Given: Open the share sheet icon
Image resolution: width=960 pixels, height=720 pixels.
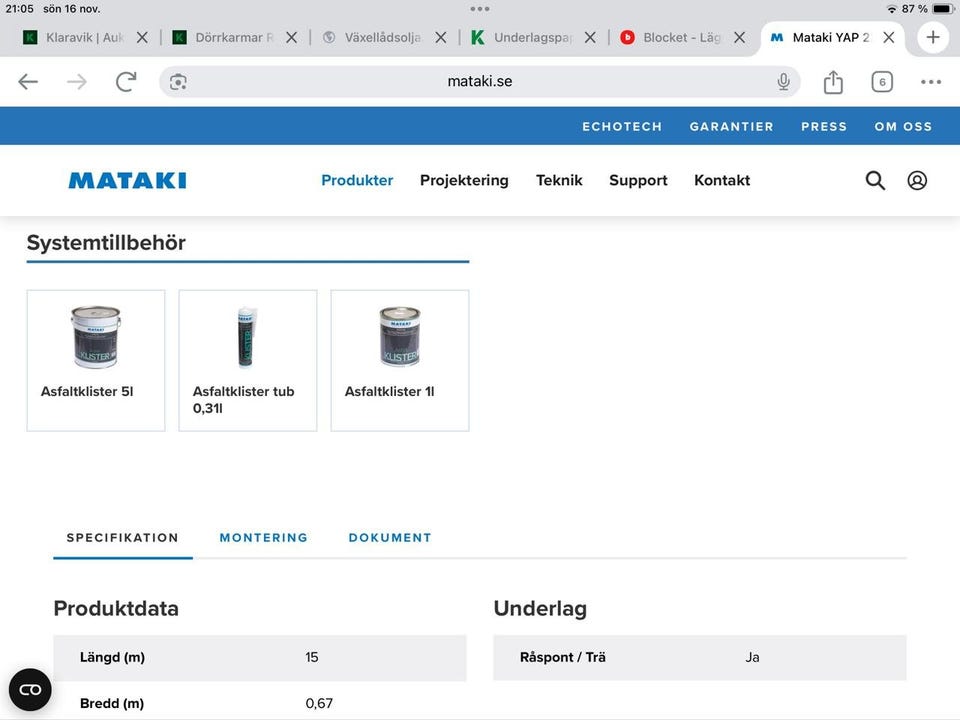Looking at the screenshot, I should pos(833,81).
